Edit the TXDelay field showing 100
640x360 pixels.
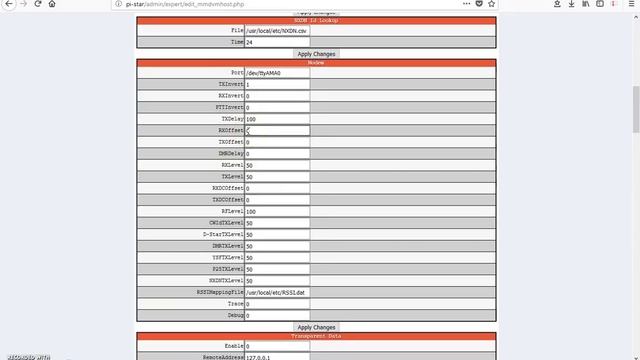277,119
